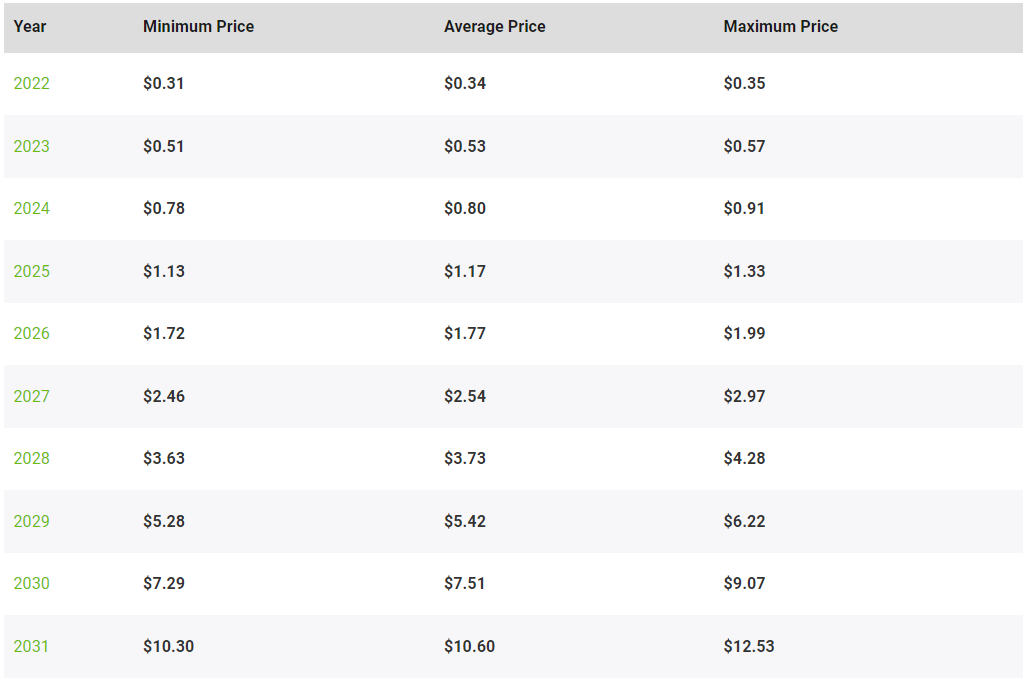
Task: Click the Average Price column header
Action: click(495, 27)
